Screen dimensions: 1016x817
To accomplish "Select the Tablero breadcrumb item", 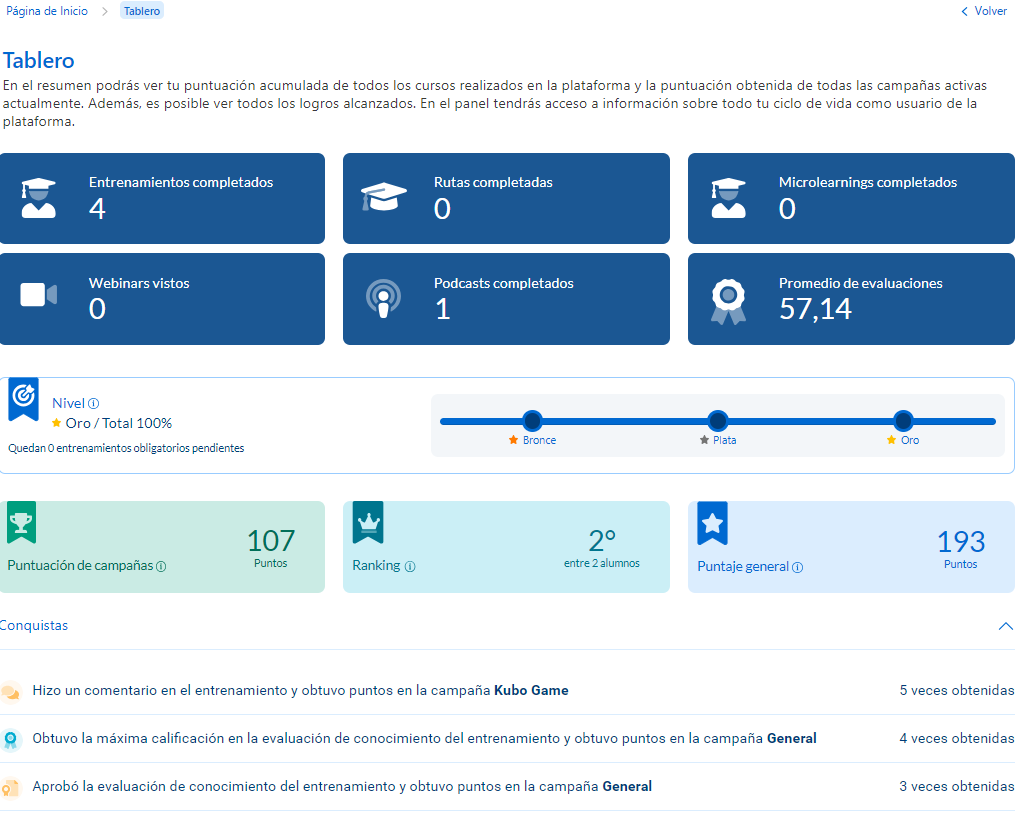I will (x=141, y=11).
